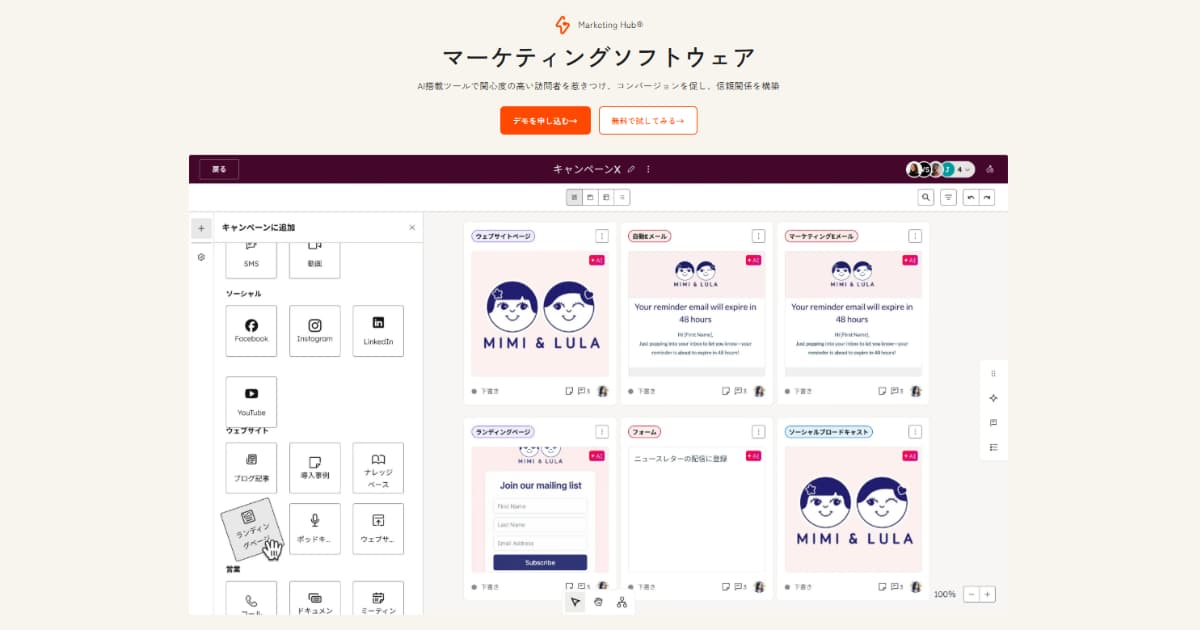Select the ブログ記事 tile
The width and height of the screenshot is (1200, 630).
(251, 468)
